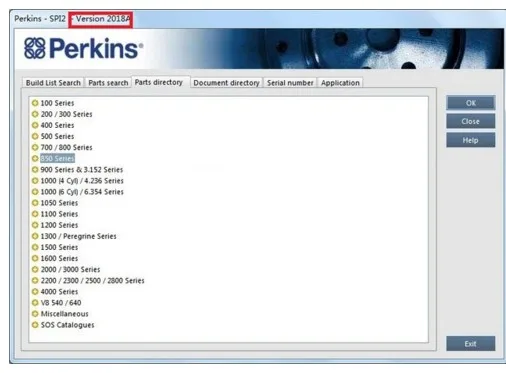Click the yellow icon beside 1200 Series
506x373 pixels.
click(x=35, y=225)
